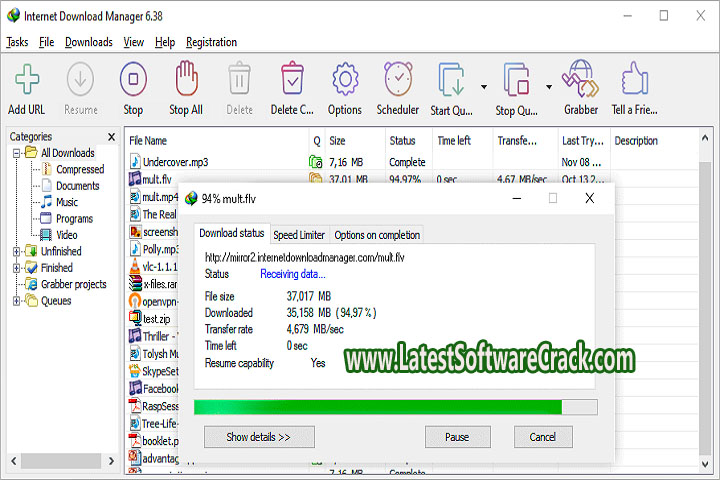The image size is (720, 480).
Task: Collapse the All Downloads tree node
Action: (x=17, y=153)
